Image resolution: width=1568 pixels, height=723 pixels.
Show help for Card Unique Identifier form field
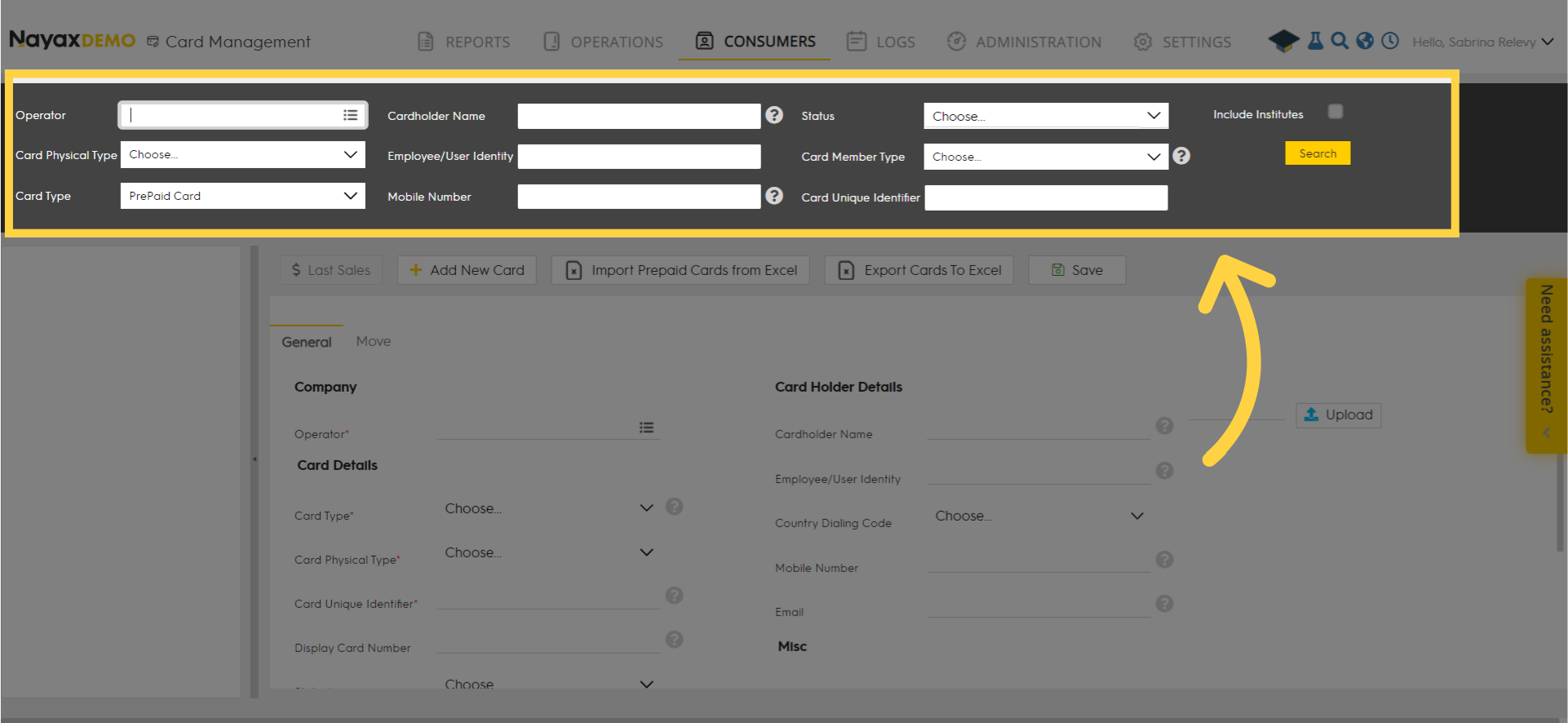click(x=674, y=596)
